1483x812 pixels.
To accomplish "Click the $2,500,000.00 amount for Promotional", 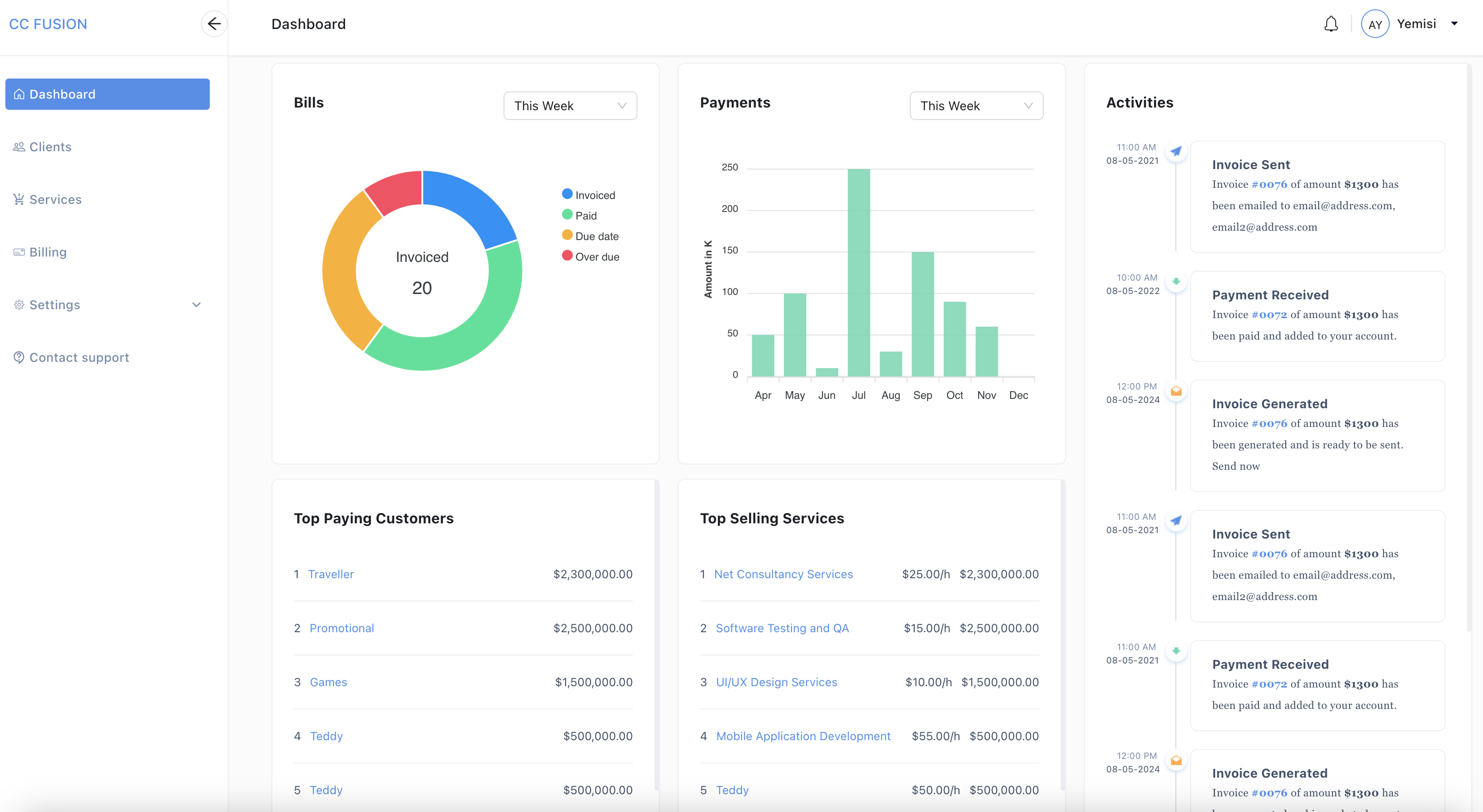I will point(593,628).
